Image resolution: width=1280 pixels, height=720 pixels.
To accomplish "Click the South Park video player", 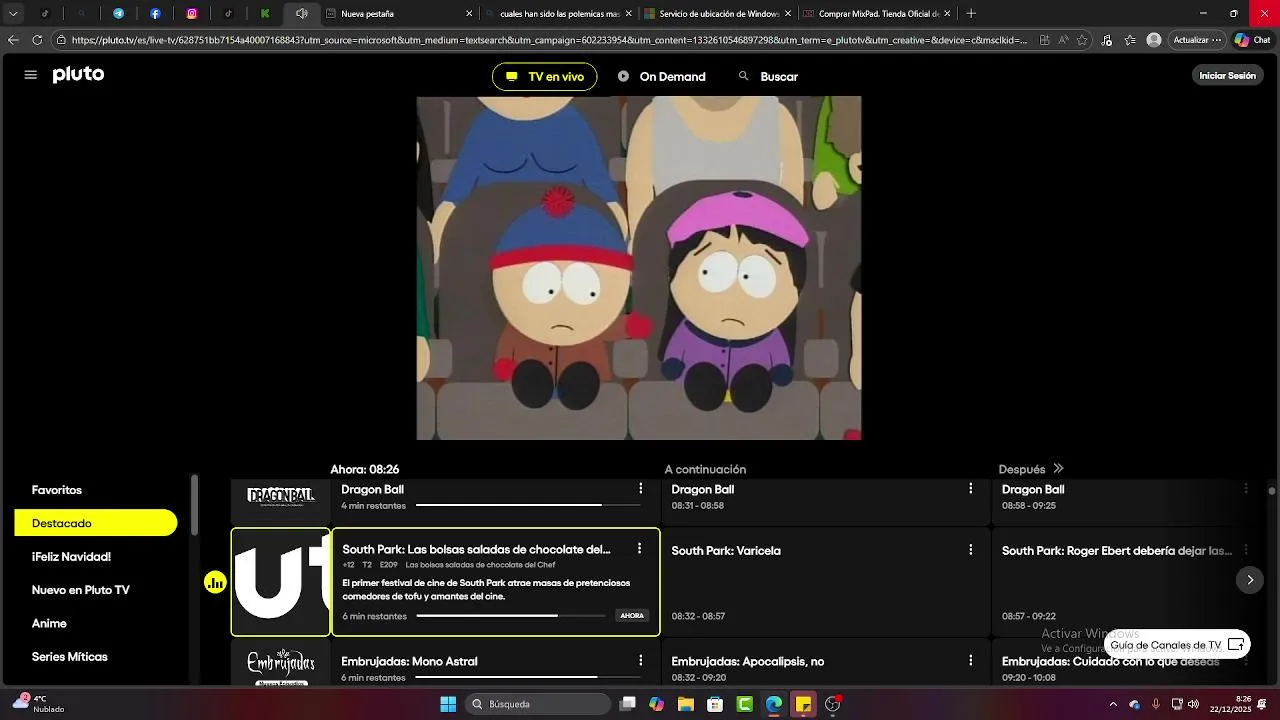I will coord(639,268).
